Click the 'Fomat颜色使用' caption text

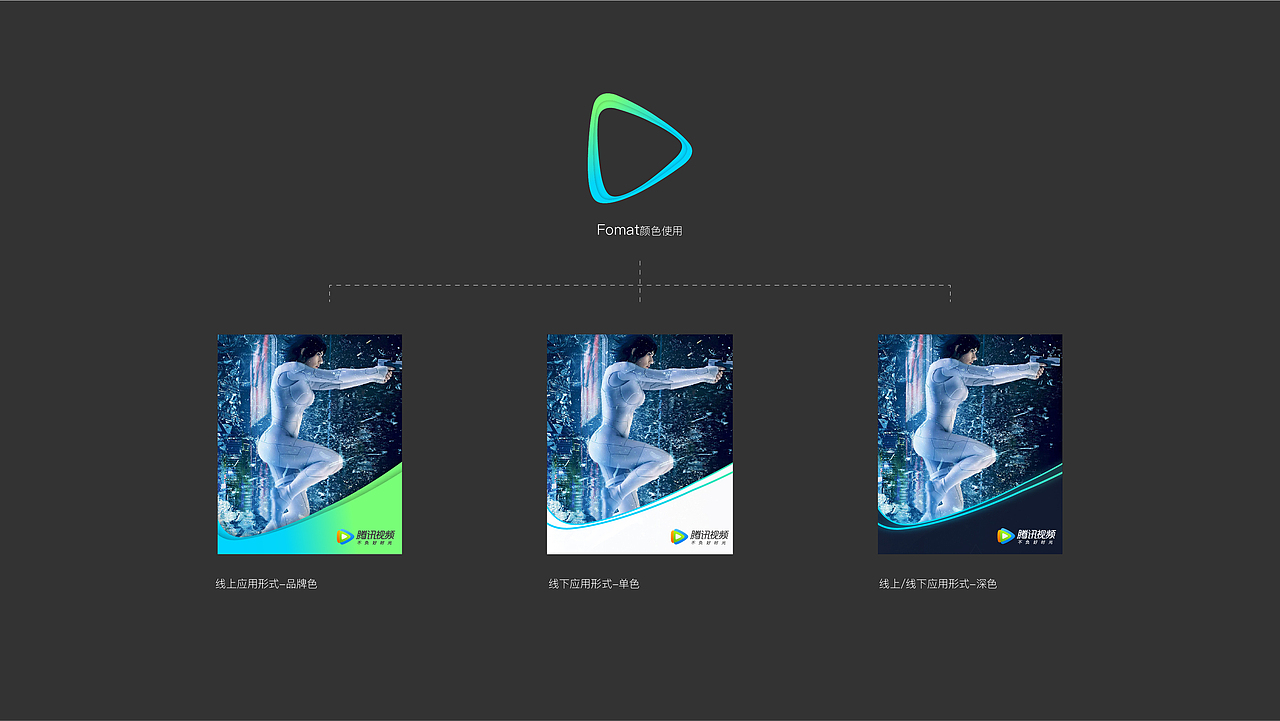640,230
